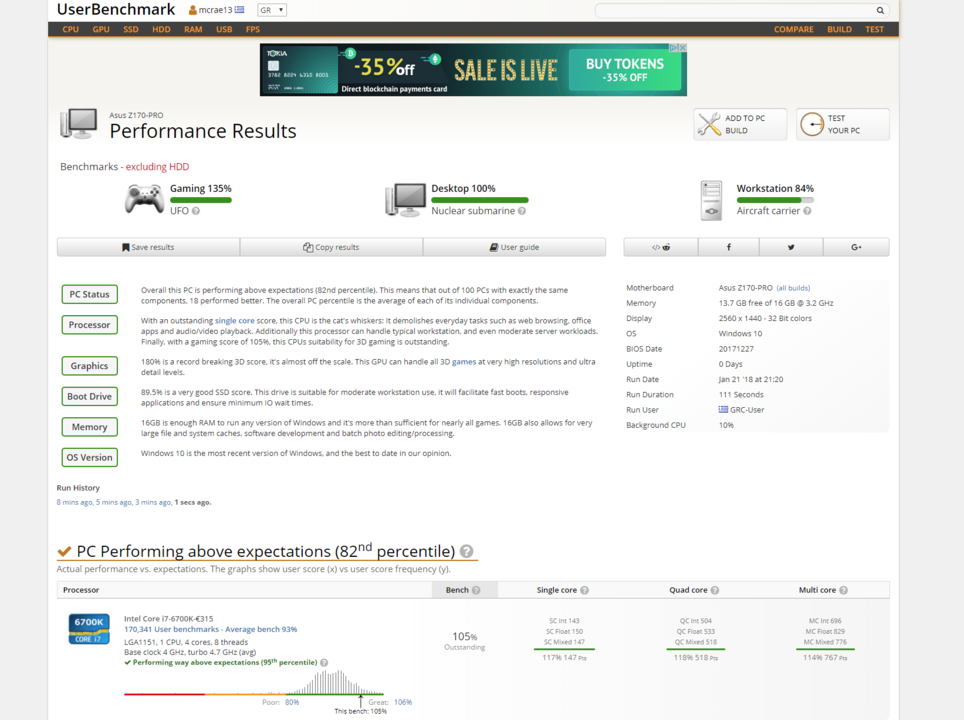
Task: Click the mcrae13 username link
Action: pos(215,10)
